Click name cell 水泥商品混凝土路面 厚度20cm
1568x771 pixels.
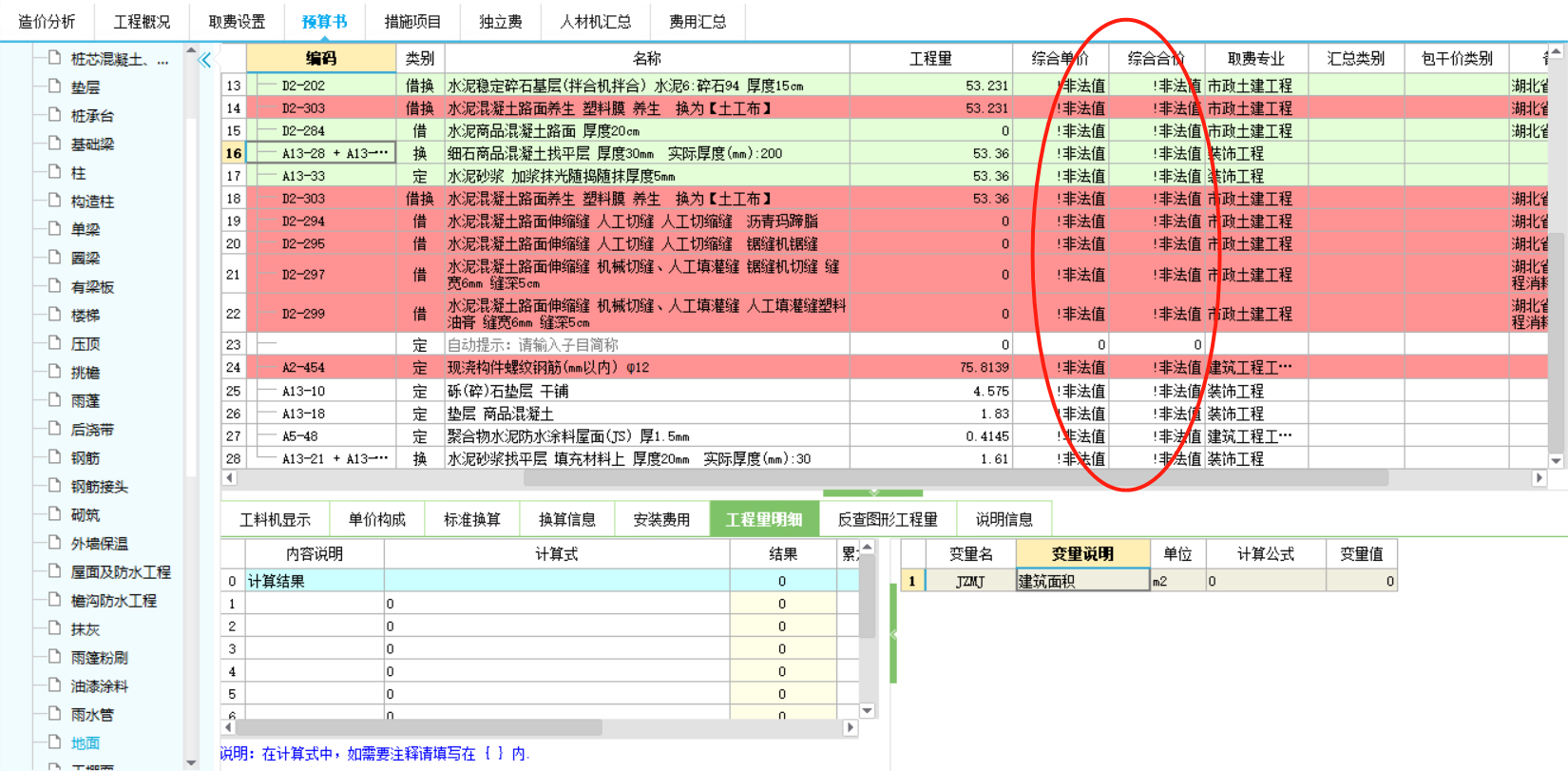click(646, 131)
